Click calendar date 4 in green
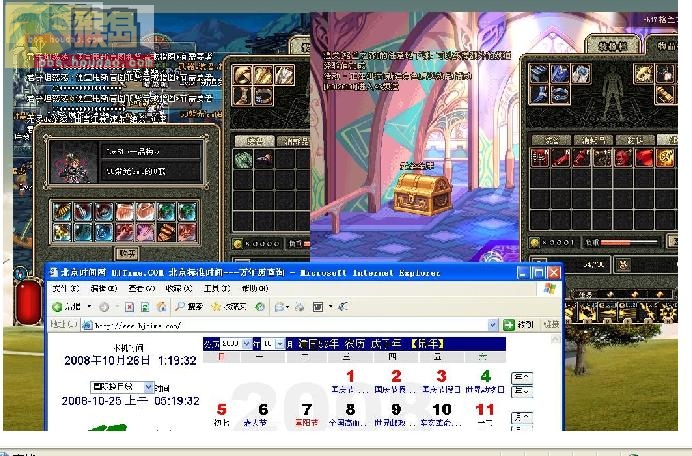 [485, 377]
